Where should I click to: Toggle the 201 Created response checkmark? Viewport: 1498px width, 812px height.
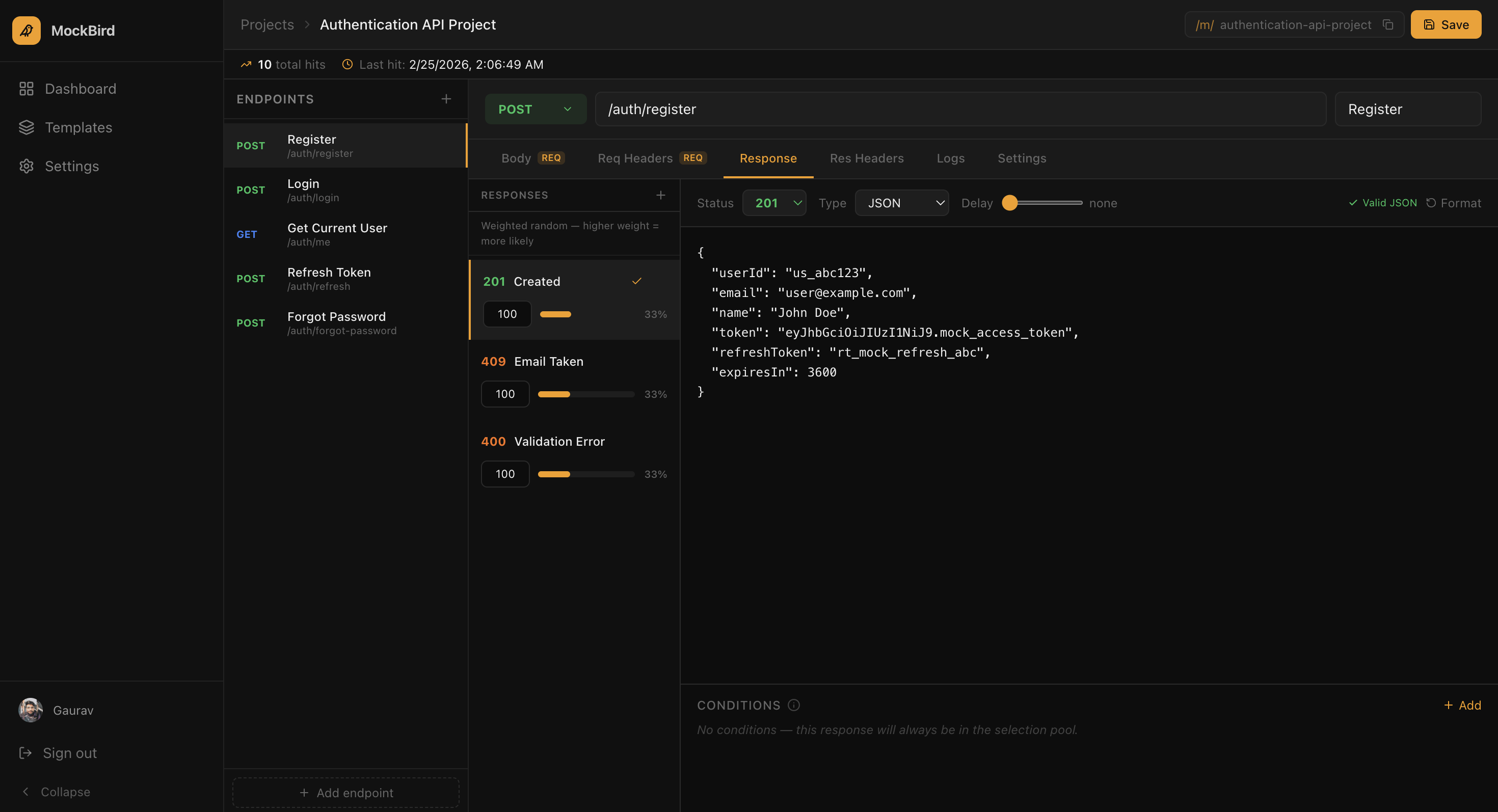637,281
